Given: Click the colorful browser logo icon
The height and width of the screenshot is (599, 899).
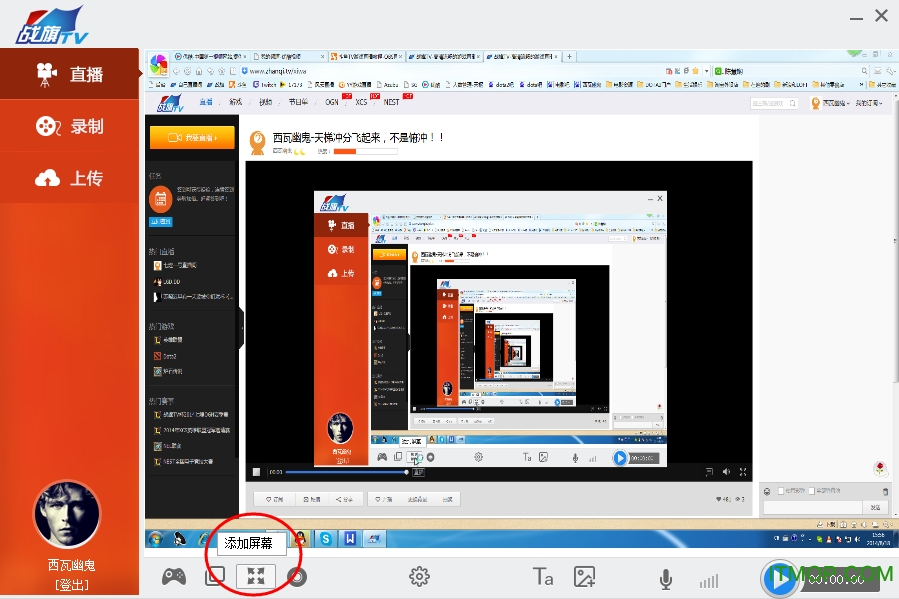Looking at the screenshot, I should tap(158, 63).
